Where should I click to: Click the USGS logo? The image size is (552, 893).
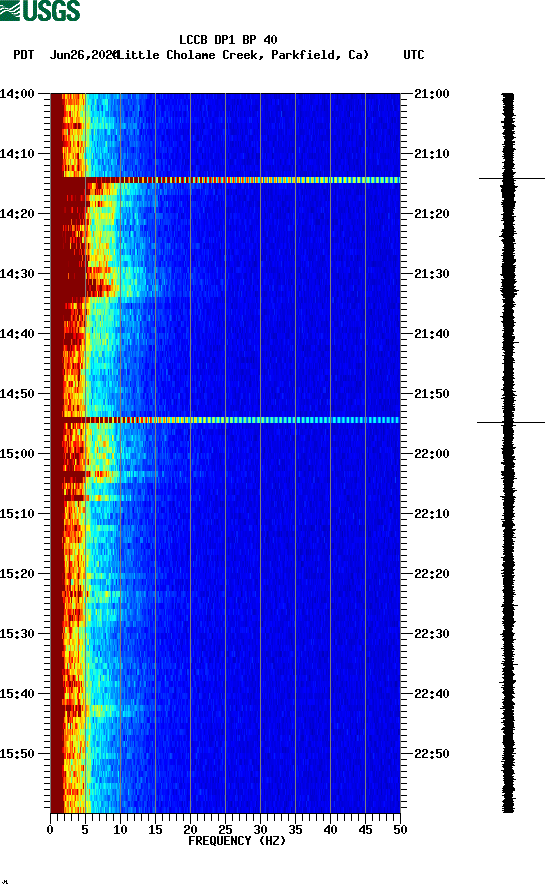[x=40, y=10]
